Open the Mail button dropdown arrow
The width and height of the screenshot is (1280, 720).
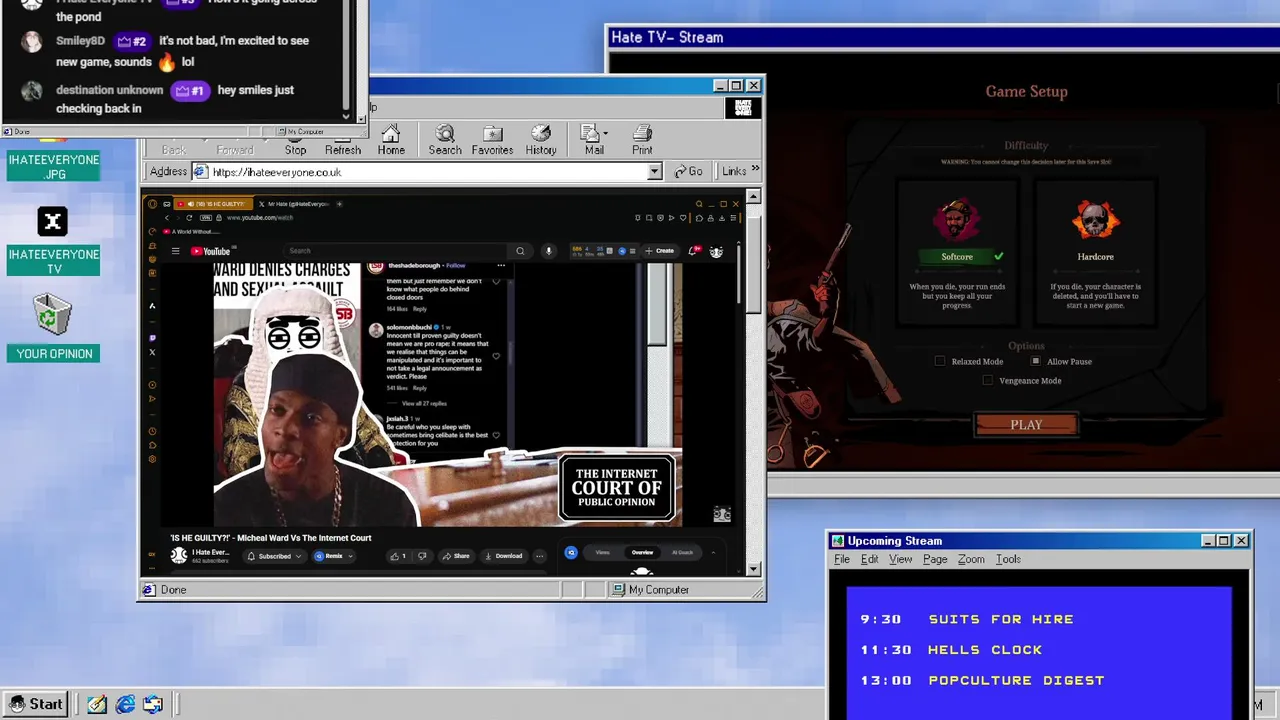click(605, 133)
